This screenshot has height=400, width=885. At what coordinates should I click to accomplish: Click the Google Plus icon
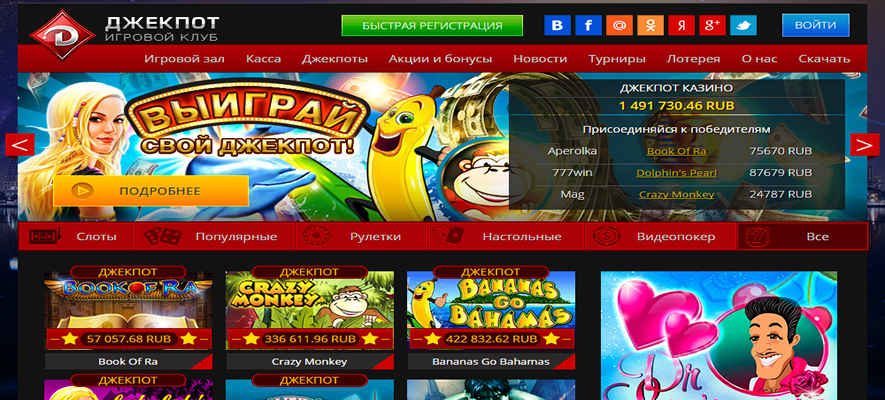pyautogui.click(x=712, y=25)
